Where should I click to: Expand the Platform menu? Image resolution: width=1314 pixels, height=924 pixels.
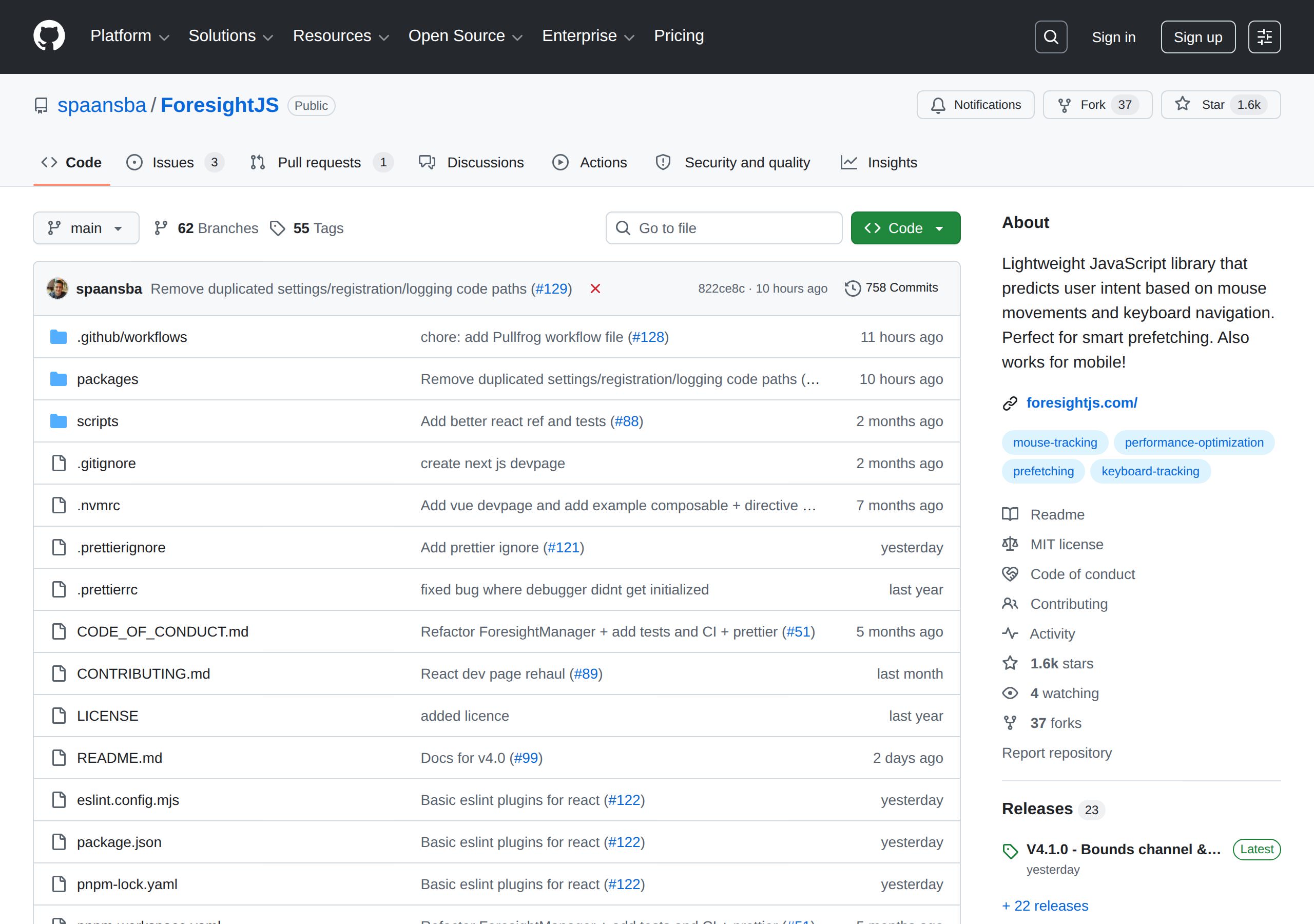pos(130,36)
